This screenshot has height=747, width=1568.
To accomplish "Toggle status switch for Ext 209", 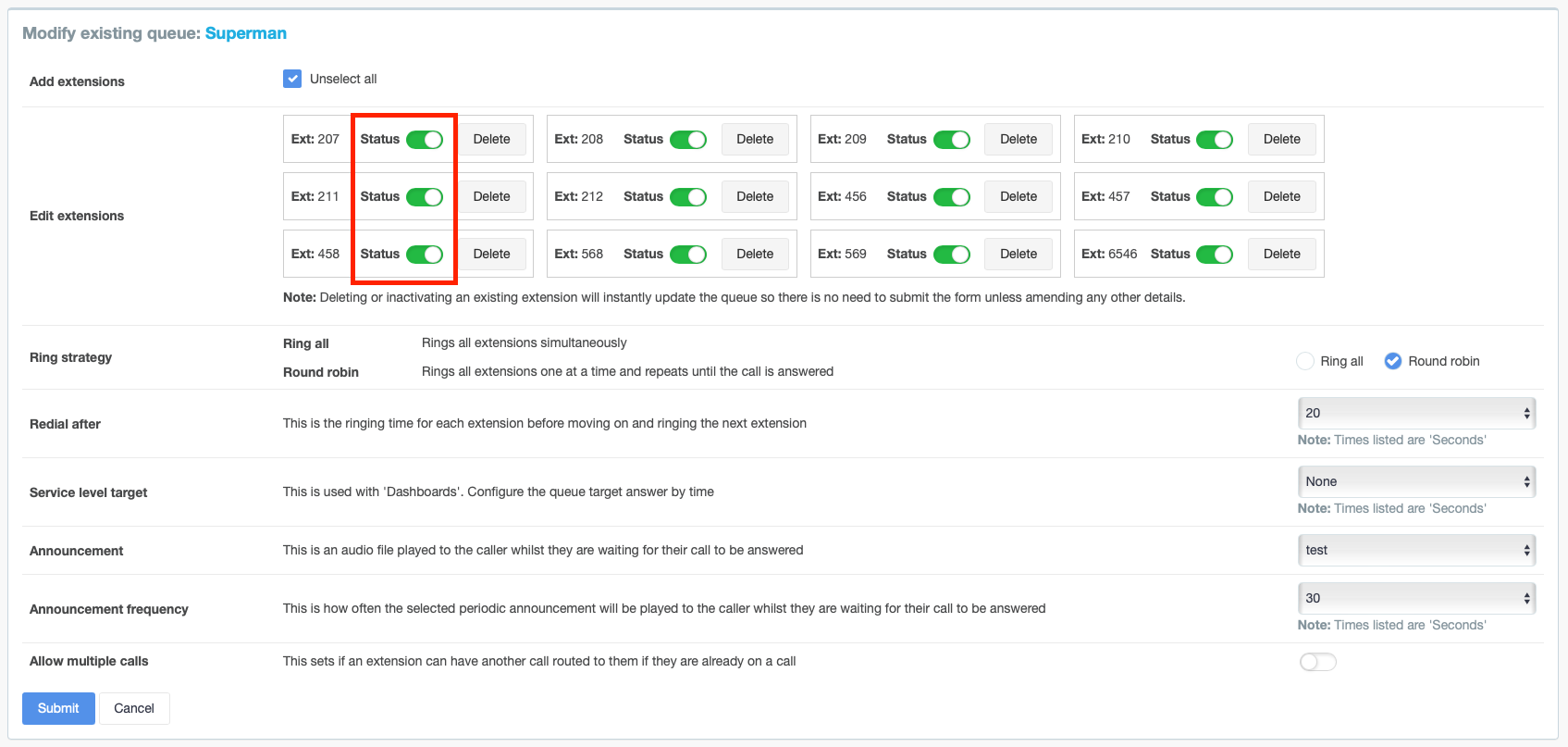I will 952,140.
